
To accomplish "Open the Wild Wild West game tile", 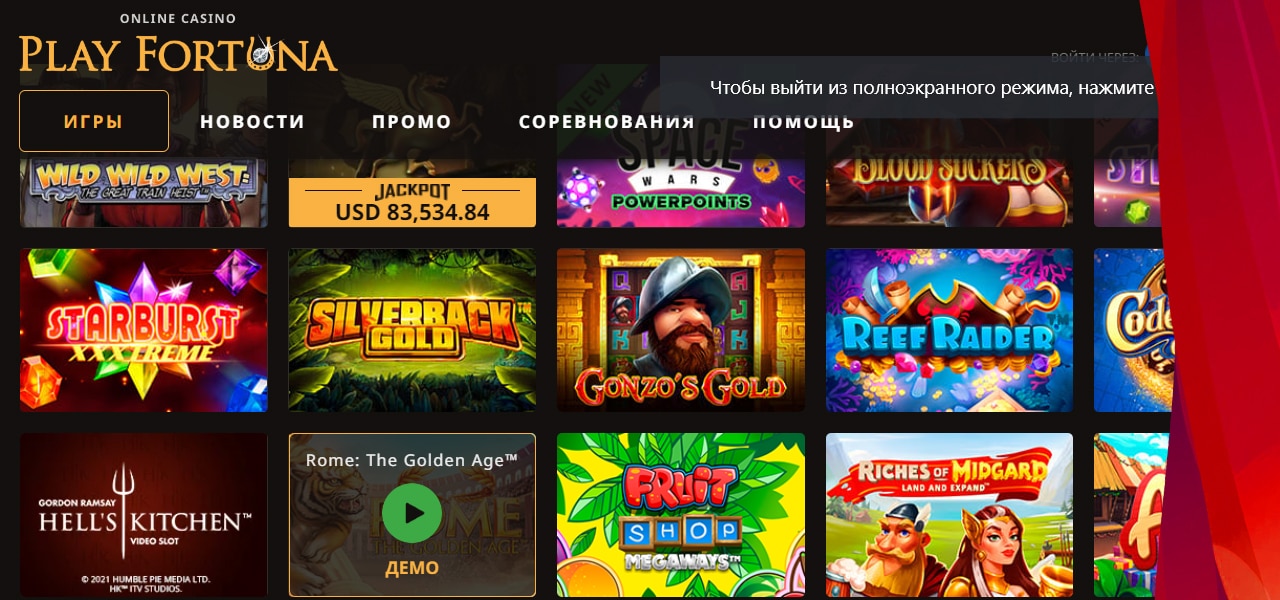I will [144, 190].
